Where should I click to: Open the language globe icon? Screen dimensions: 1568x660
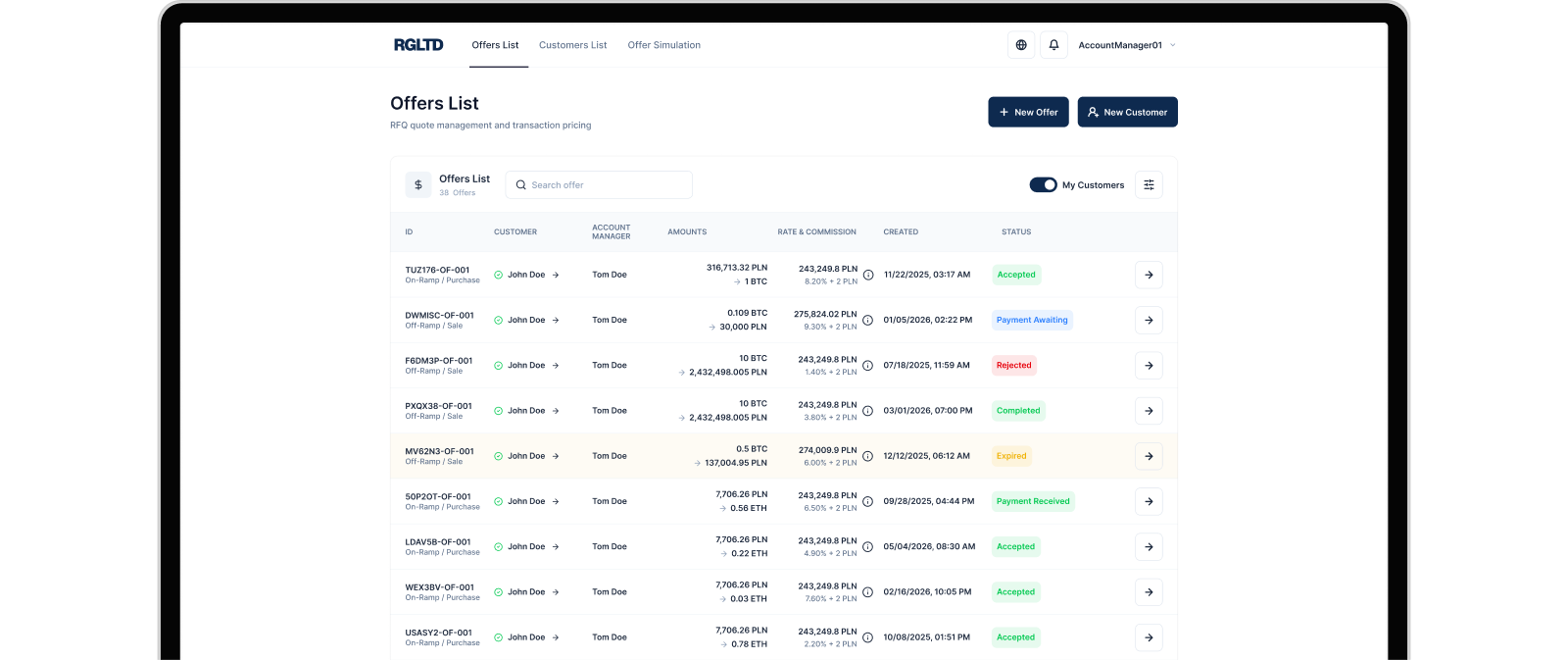click(x=1021, y=45)
